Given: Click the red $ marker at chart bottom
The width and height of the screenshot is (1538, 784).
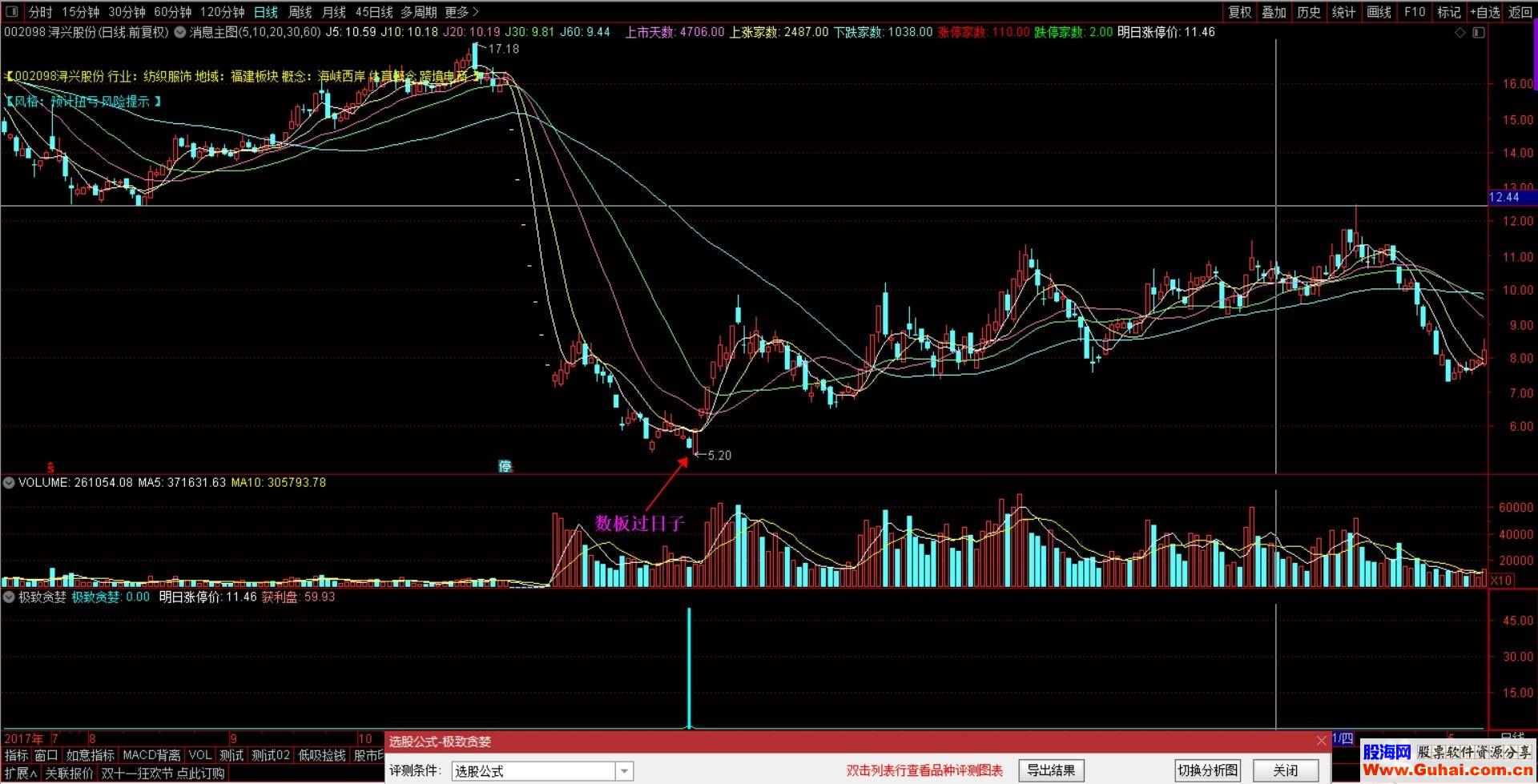Looking at the screenshot, I should 50,467.
